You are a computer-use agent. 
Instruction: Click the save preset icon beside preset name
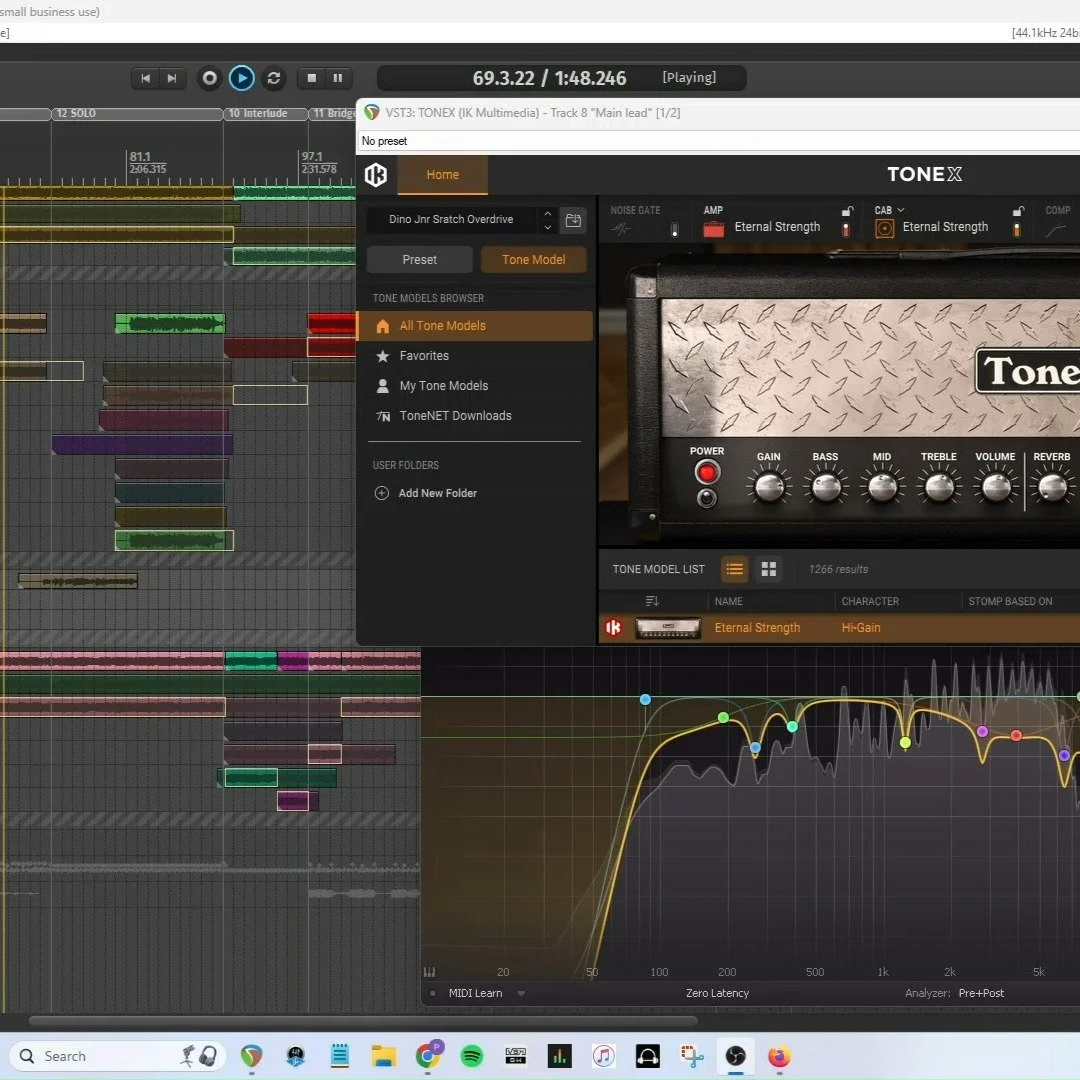573,220
